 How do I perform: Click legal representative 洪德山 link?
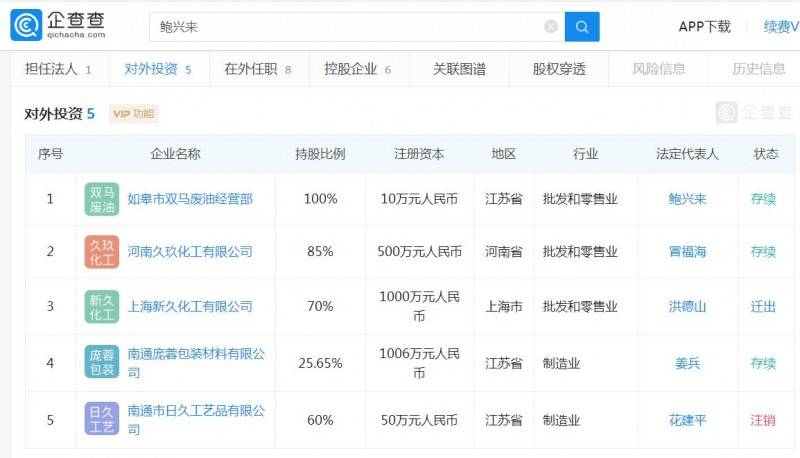pyautogui.click(x=687, y=306)
